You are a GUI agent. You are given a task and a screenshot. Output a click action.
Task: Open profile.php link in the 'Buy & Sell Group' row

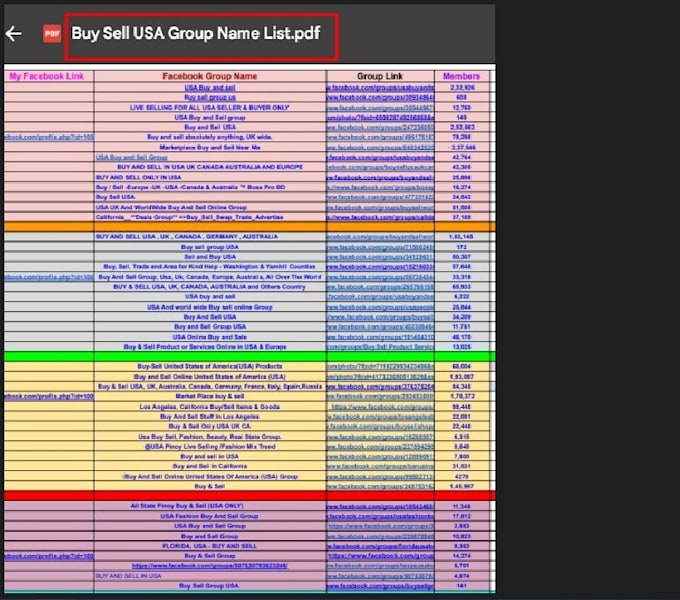coord(49,556)
